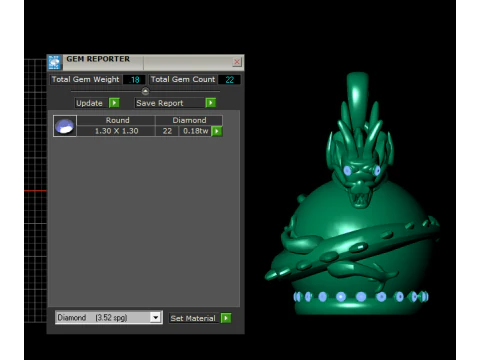Click the Set Material label
The width and height of the screenshot is (480, 360).
(x=193, y=318)
